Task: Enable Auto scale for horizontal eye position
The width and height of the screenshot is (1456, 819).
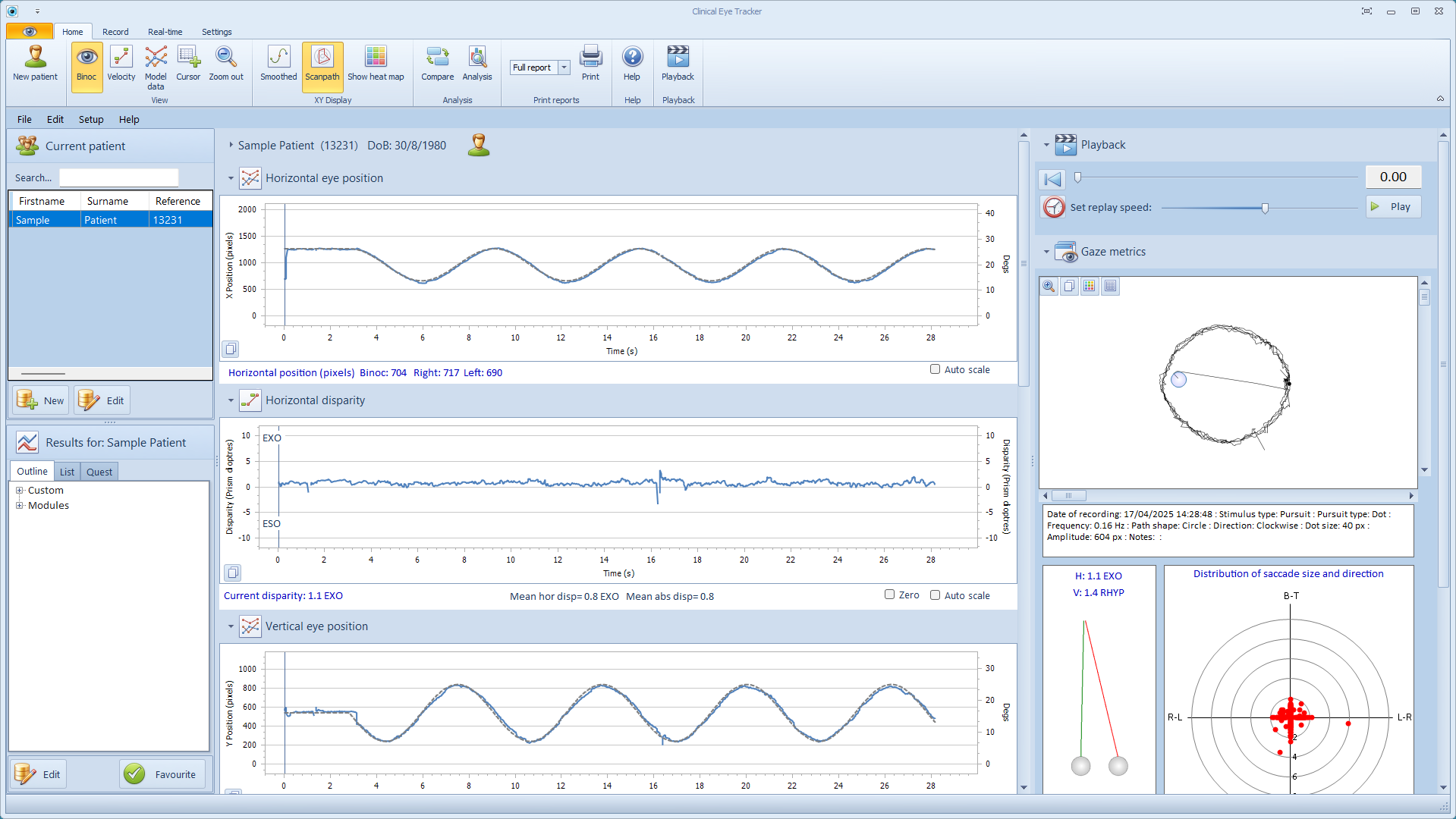Action: coord(935,369)
